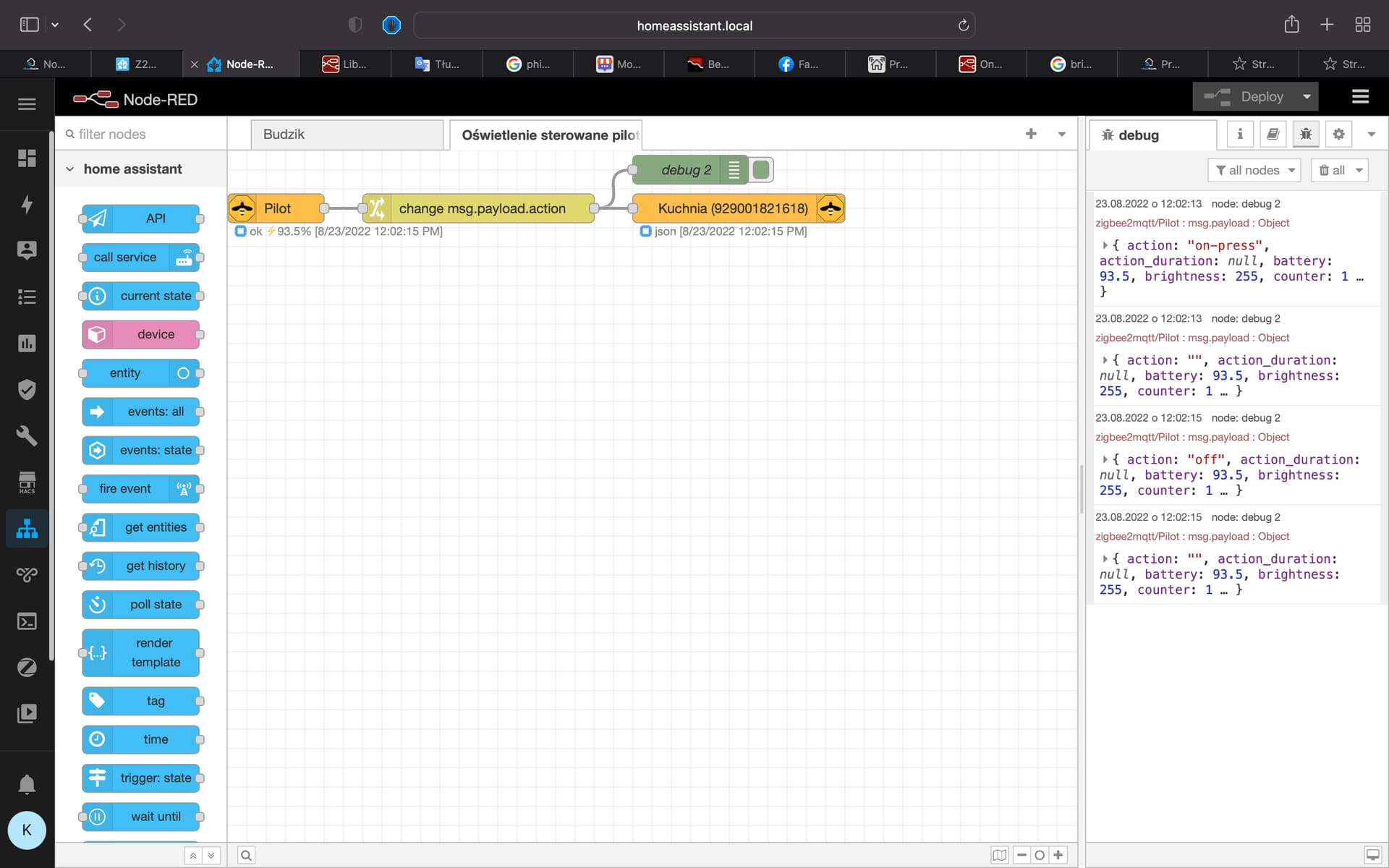
Task: Open the HACS store icon in sidebar
Action: (x=27, y=482)
